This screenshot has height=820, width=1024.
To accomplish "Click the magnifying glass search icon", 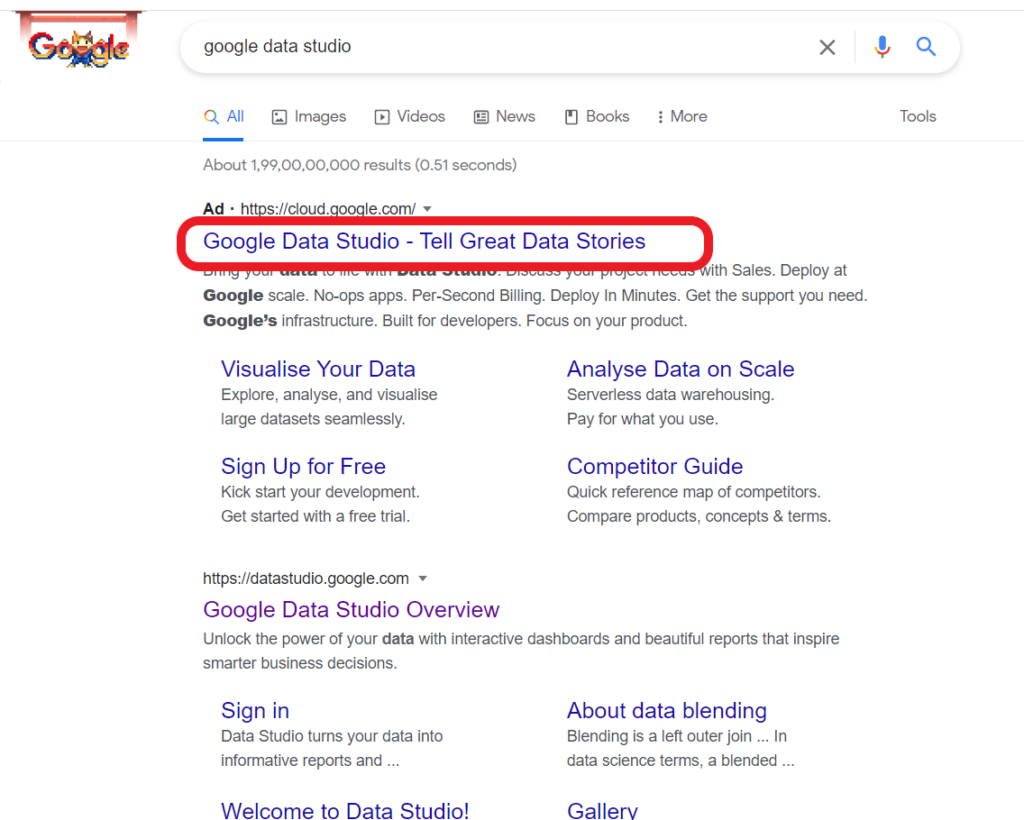I will tap(925, 46).
